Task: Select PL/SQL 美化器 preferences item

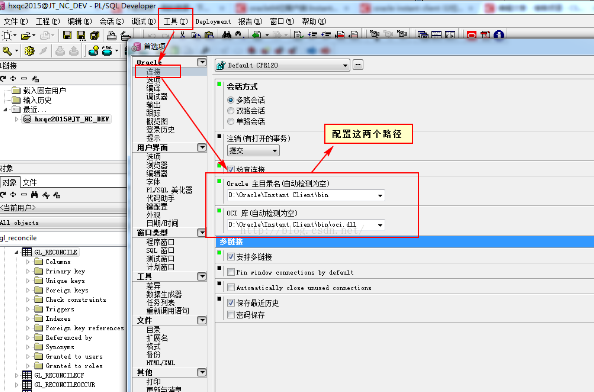Action: 169,190
